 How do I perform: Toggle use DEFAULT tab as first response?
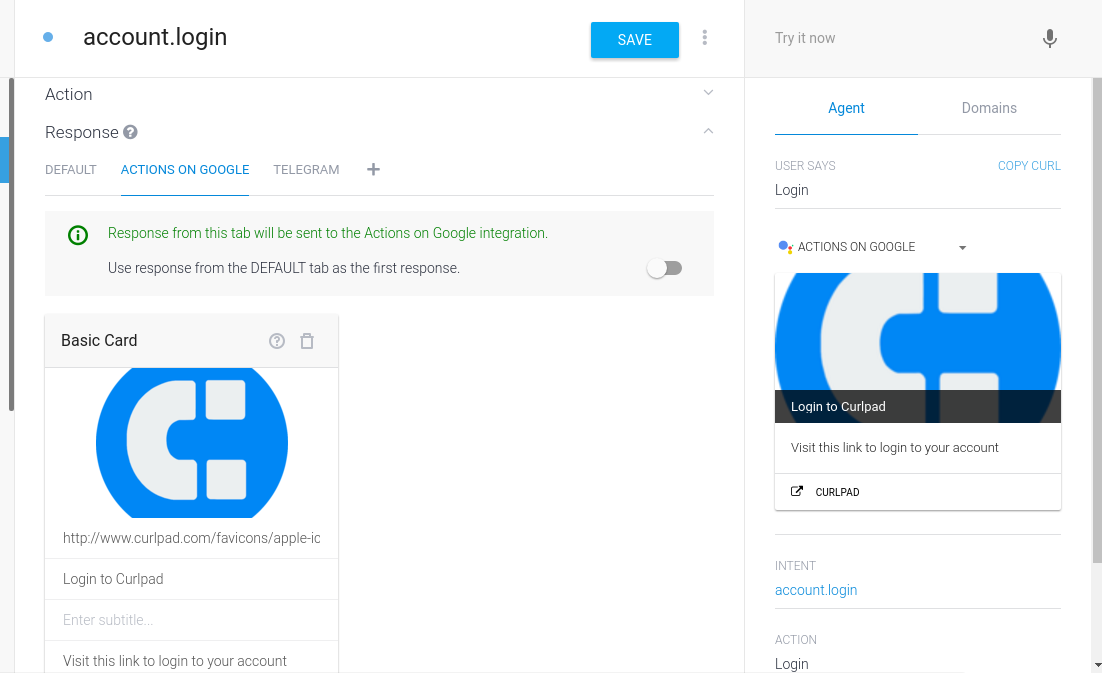coord(665,268)
